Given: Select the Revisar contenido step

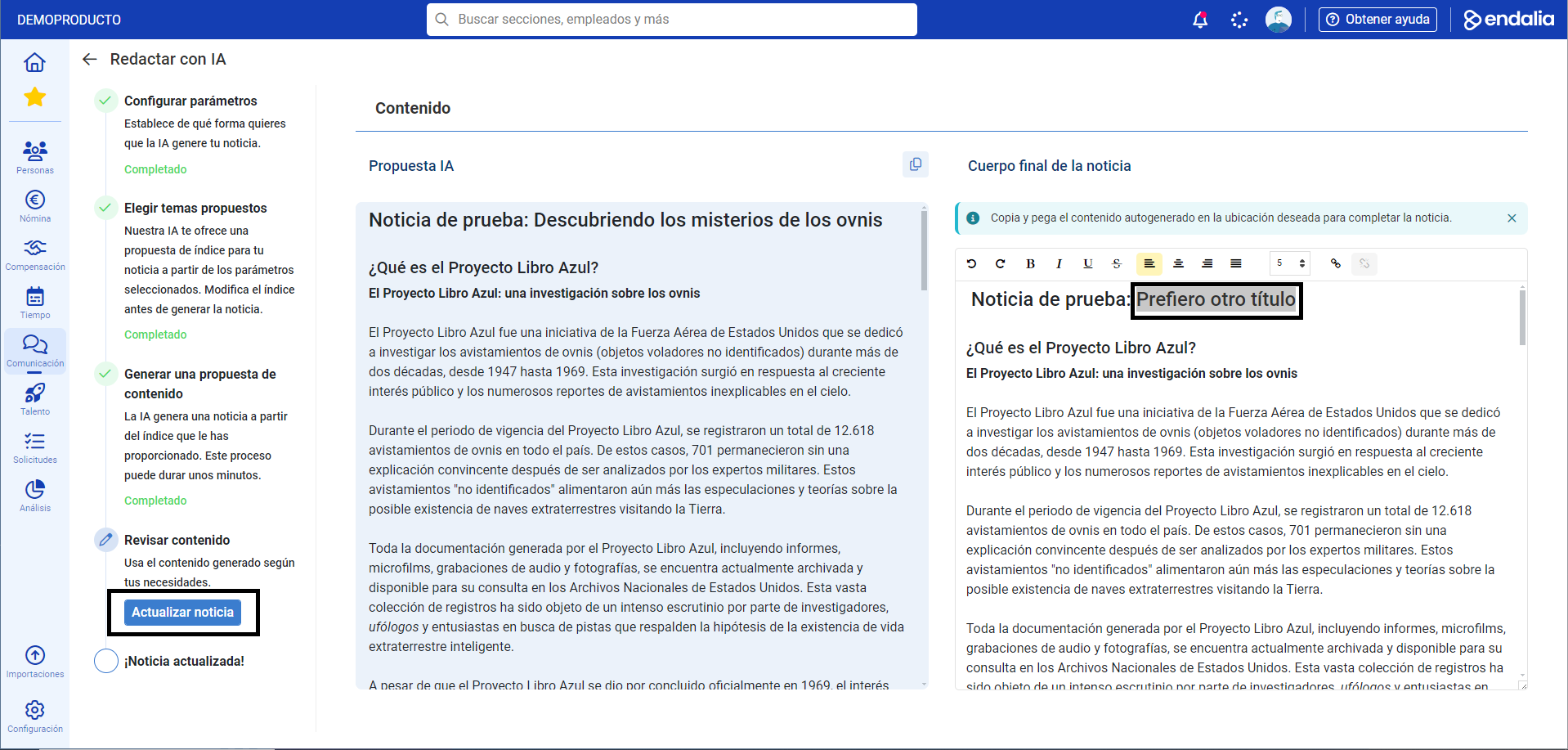Looking at the screenshot, I should point(177,540).
